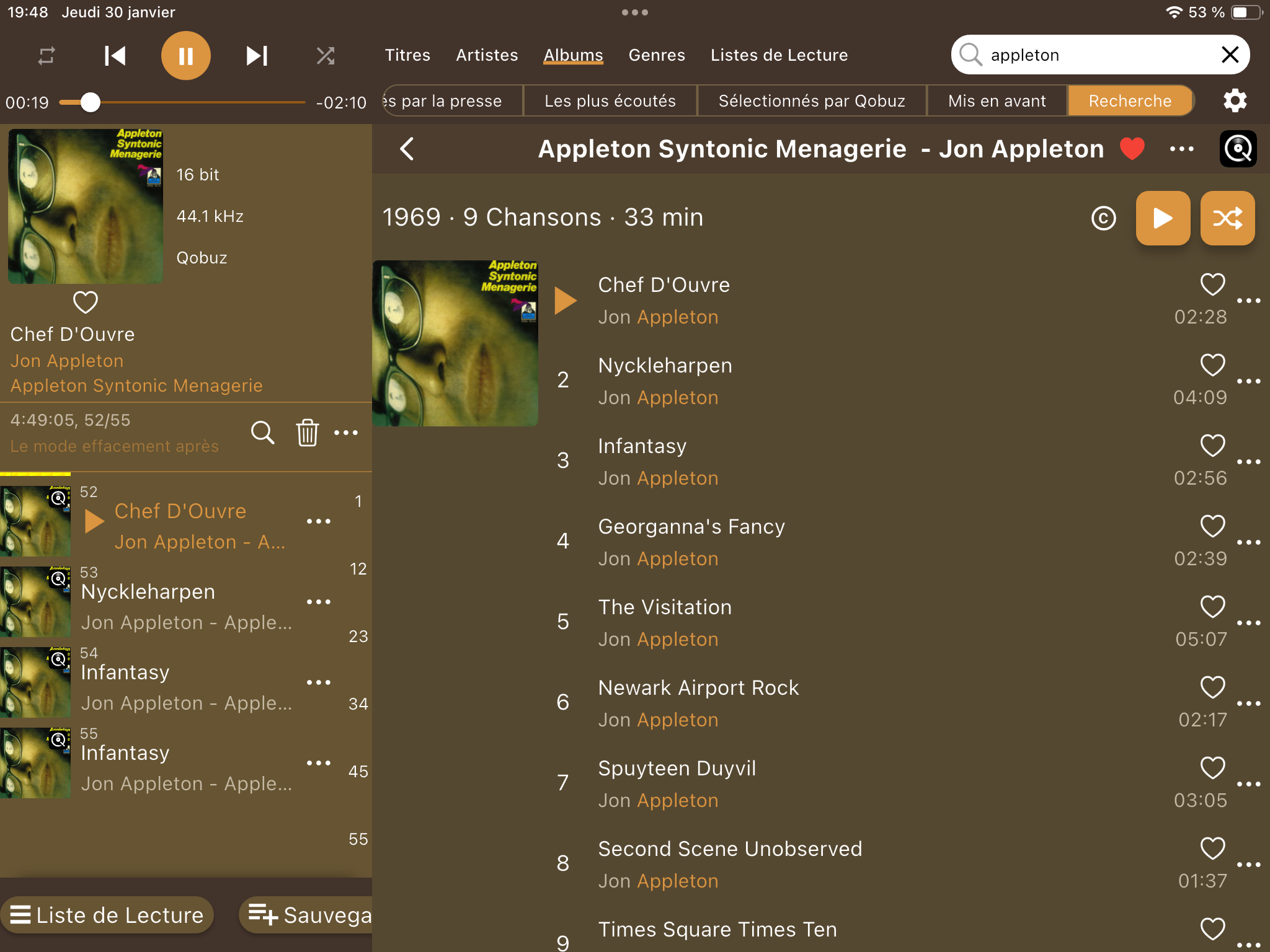Open the queue's three-dot menu beside the trash
This screenshot has height=952, width=1270.
(x=346, y=433)
